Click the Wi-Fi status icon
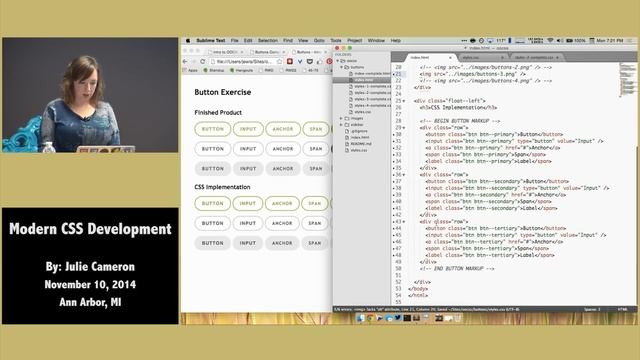640x360 pixels. coord(550,40)
